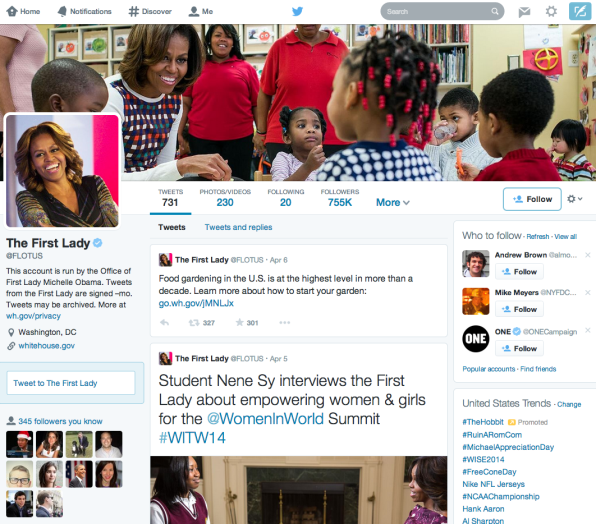This screenshot has width=596, height=524.
Task: Click the Tweet to The First Lady field
Action: click(x=71, y=383)
